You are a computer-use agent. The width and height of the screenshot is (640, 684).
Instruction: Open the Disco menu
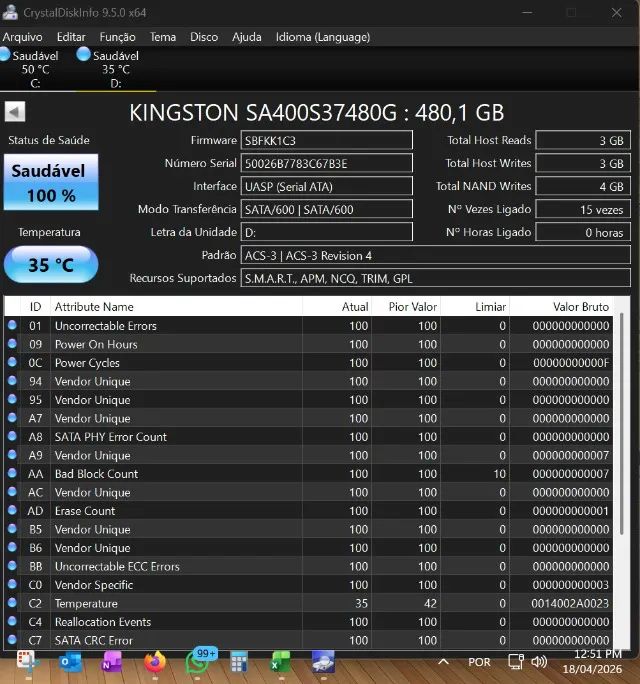(204, 37)
